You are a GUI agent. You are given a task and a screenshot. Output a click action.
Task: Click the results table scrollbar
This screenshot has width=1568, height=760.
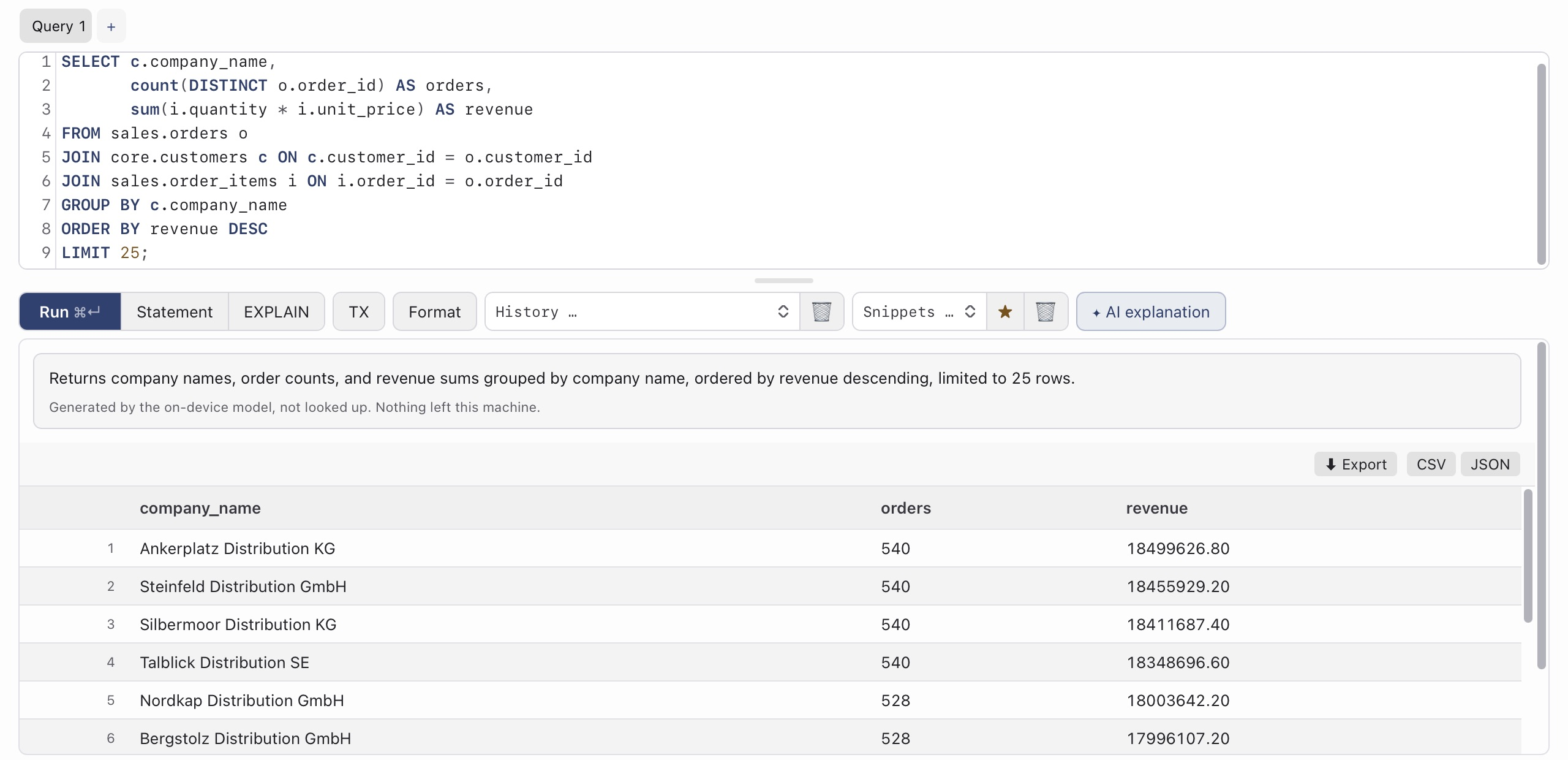(x=1528, y=557)
